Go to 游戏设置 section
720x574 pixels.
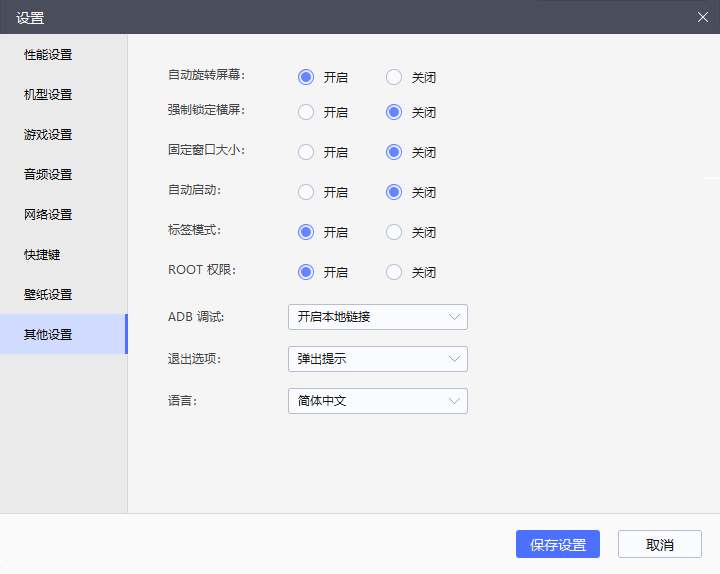coord(49,135)
